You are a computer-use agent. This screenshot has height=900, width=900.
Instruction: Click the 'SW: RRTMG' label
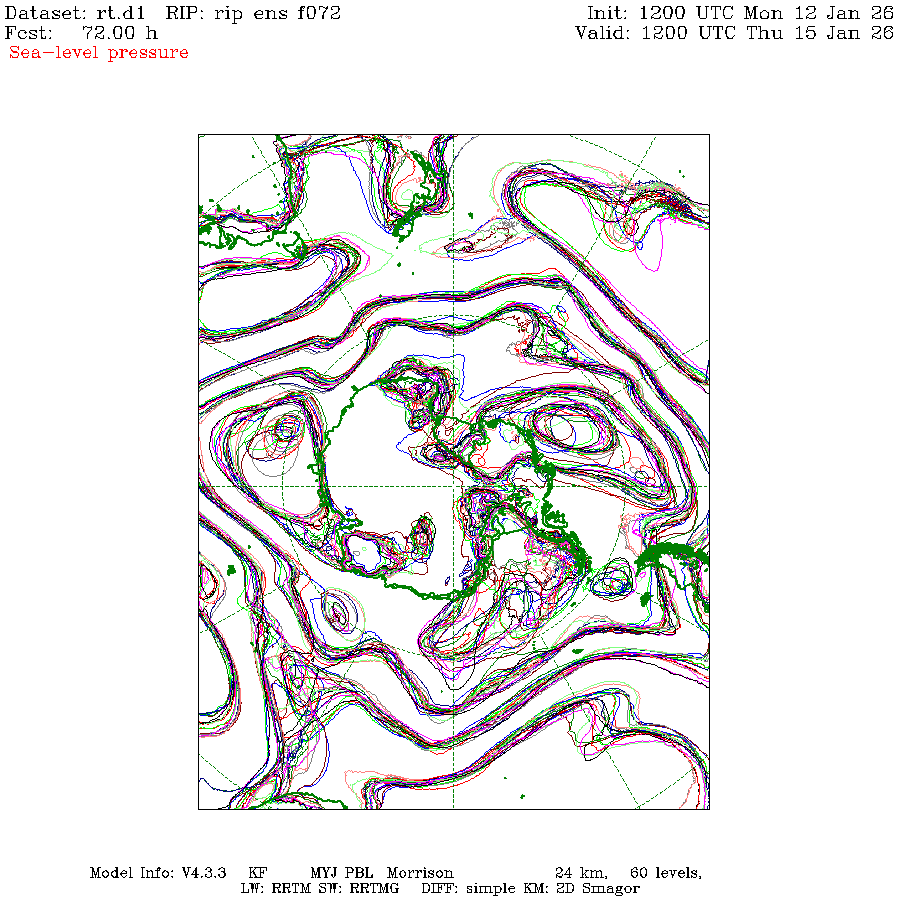click(x=358, y=889)
